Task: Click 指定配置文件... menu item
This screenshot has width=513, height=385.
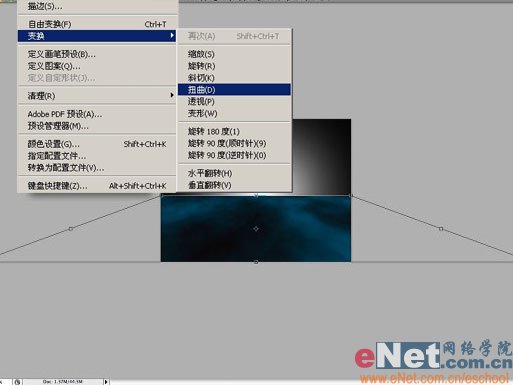Action: pos(97,156)
